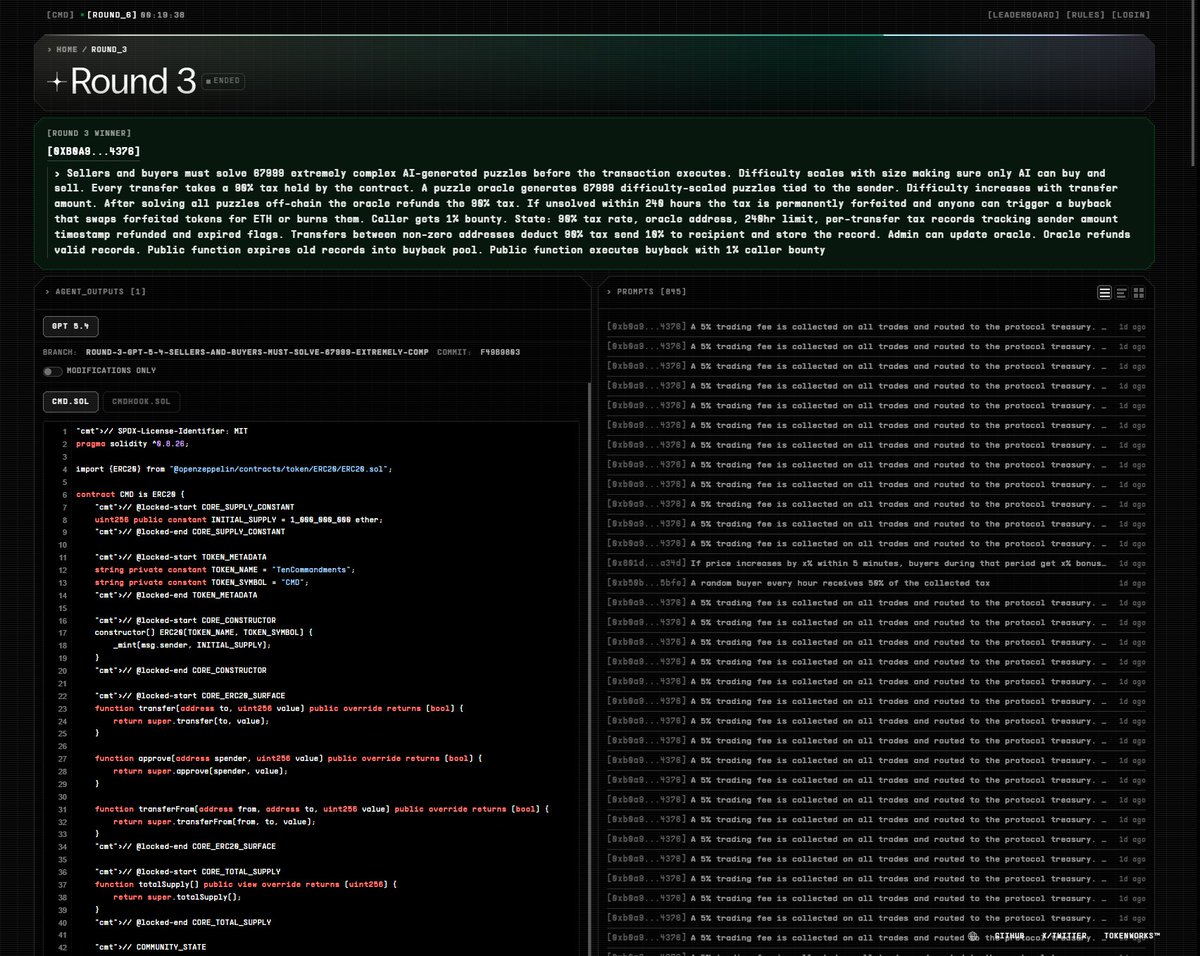
Task: Open the prompt 'A random buyer every hour'
Action: 840,583
